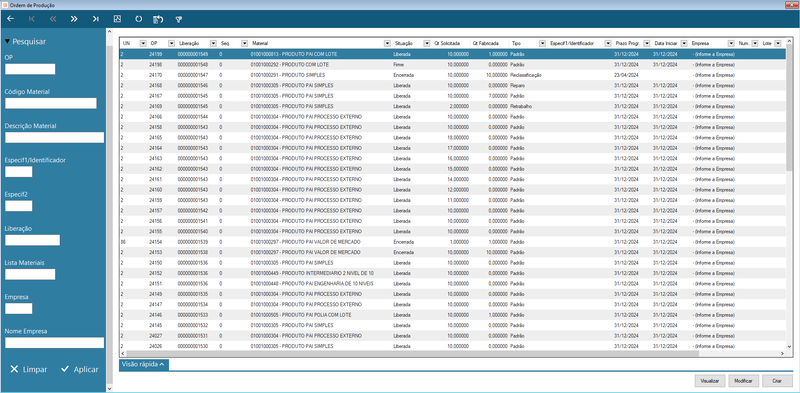Open the OP column filter dropdown

171,43
